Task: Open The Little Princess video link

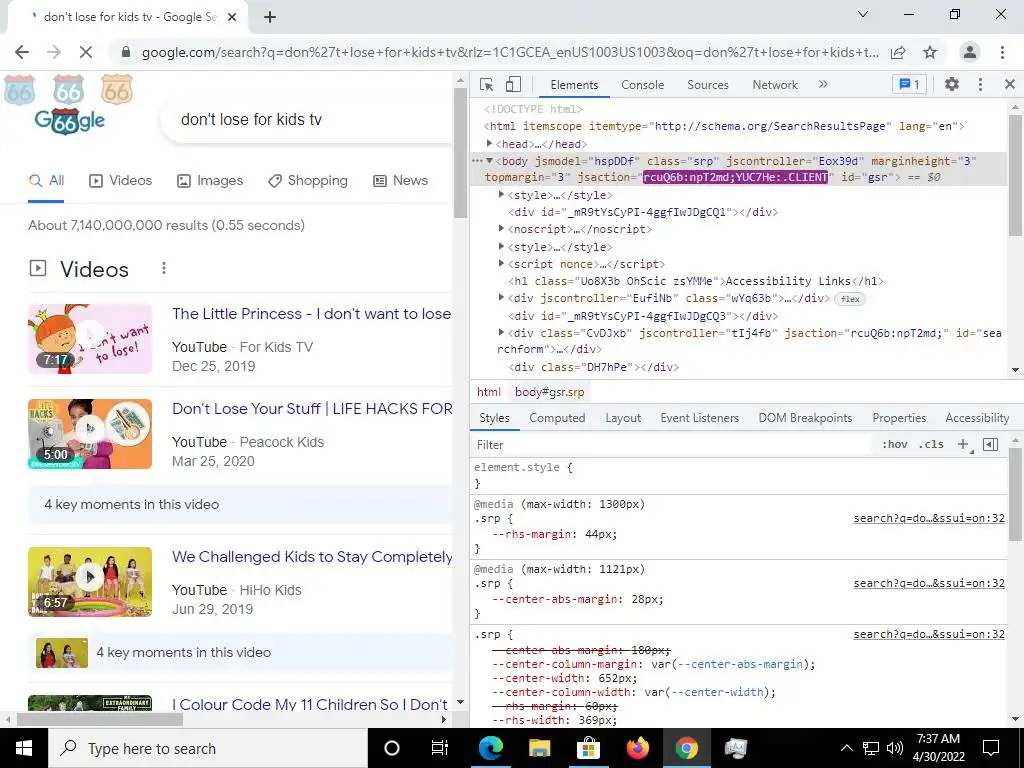Action: point(312,313)
